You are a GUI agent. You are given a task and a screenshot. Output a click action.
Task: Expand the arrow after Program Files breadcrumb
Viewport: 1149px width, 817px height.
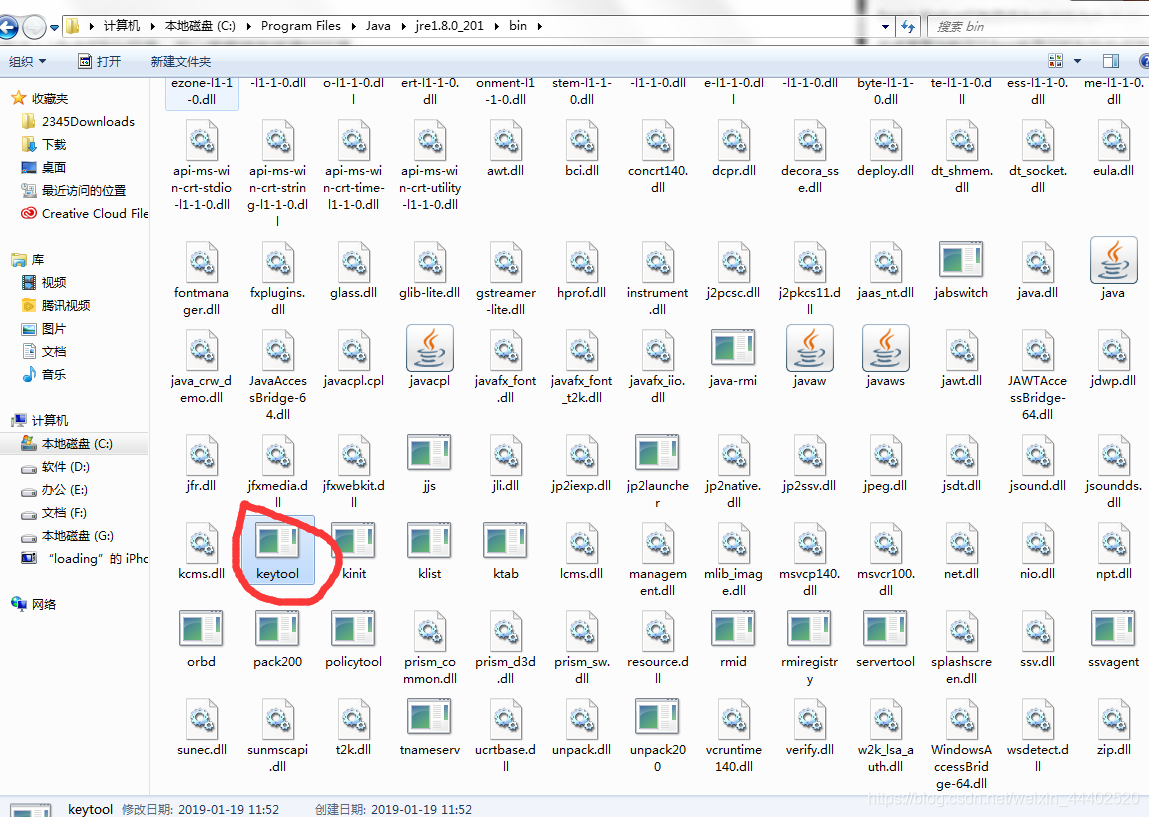[353, 26]
